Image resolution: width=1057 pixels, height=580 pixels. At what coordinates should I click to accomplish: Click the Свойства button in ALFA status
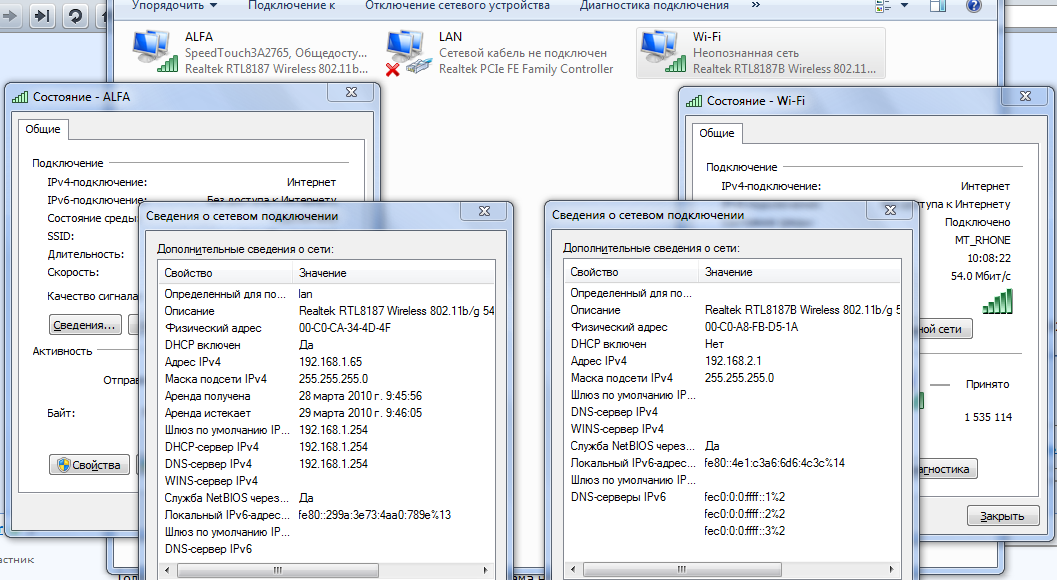click(x=89, y=465)
